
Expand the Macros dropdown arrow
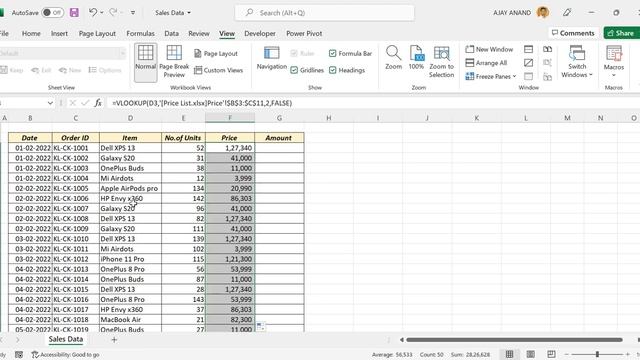coord(613,75)
